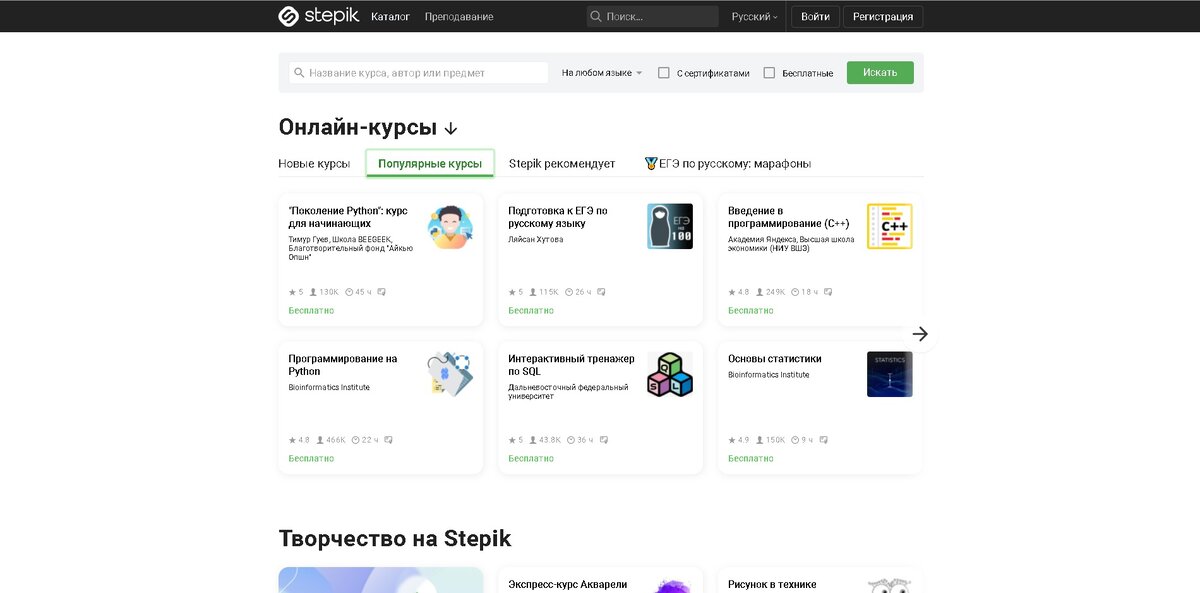This screenshot has height=593, width=1200.
Task: Click the Statistics course cover image
Action: coord(890,375)
